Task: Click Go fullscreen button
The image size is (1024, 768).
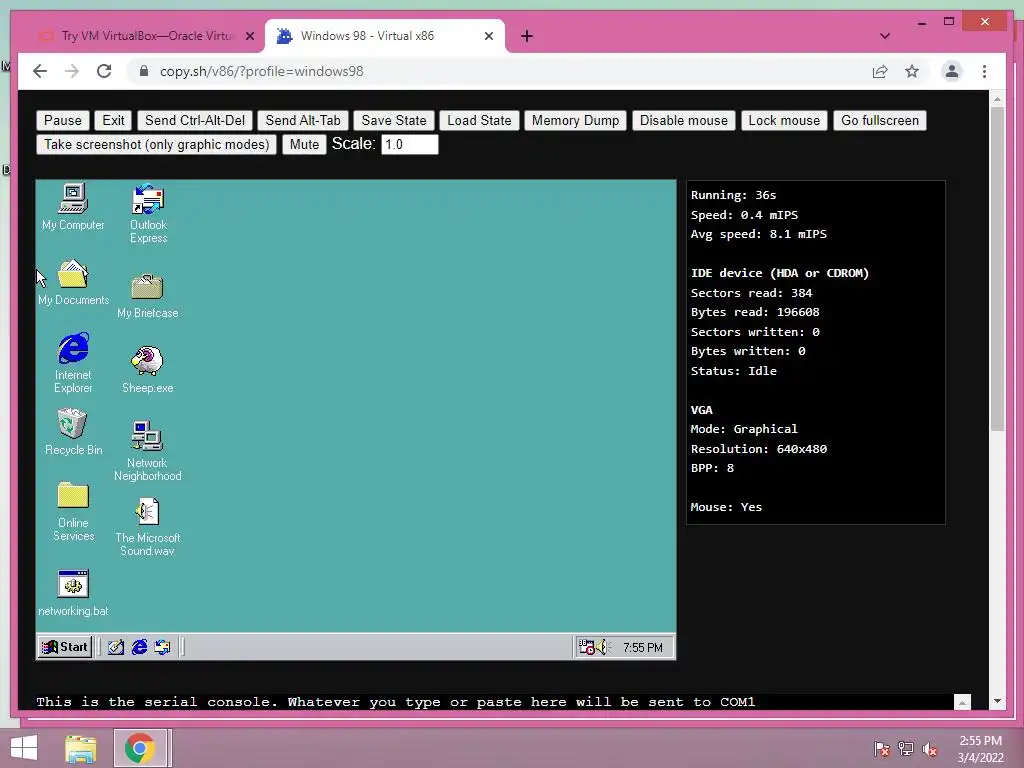Action: click(880, 121)
